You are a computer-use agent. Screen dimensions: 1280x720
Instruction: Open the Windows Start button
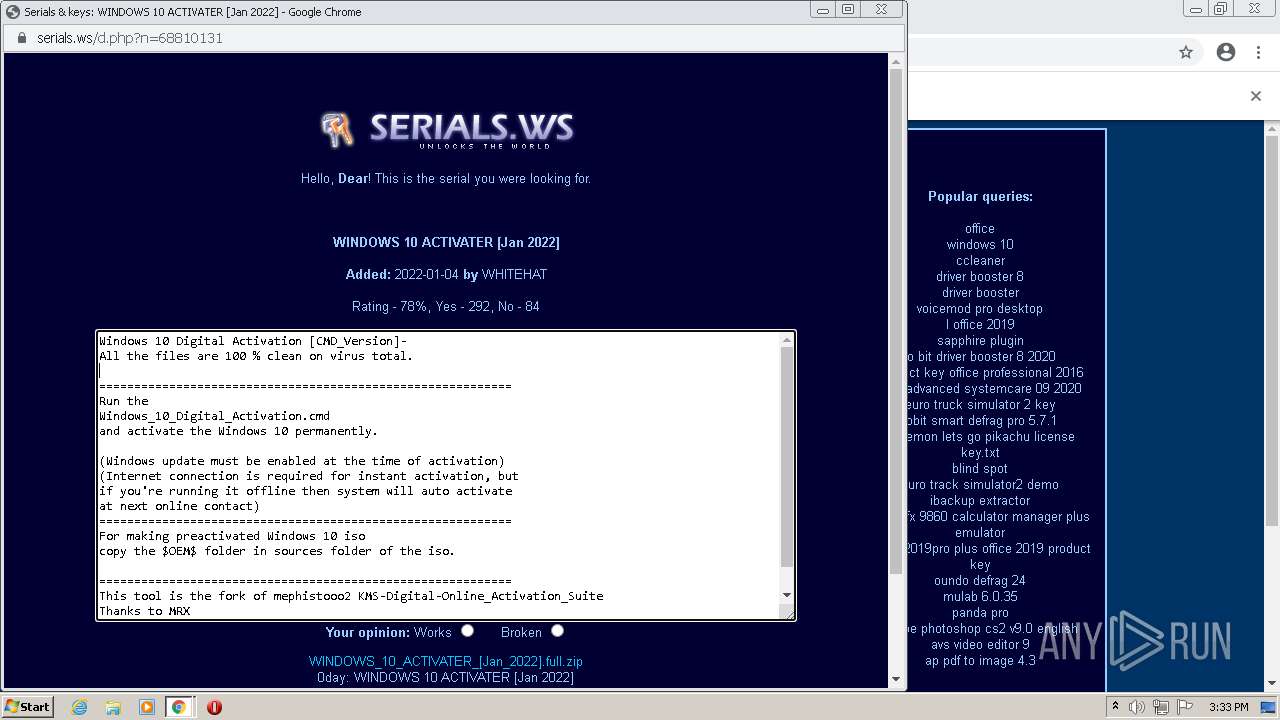tap(28, 706)
